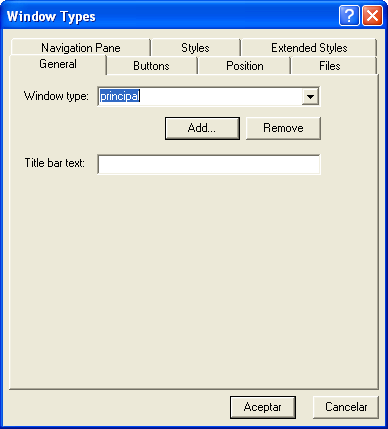Click the 'Title bar text:' label
This screenshot has height=429, width=388.
click(55, 163)
